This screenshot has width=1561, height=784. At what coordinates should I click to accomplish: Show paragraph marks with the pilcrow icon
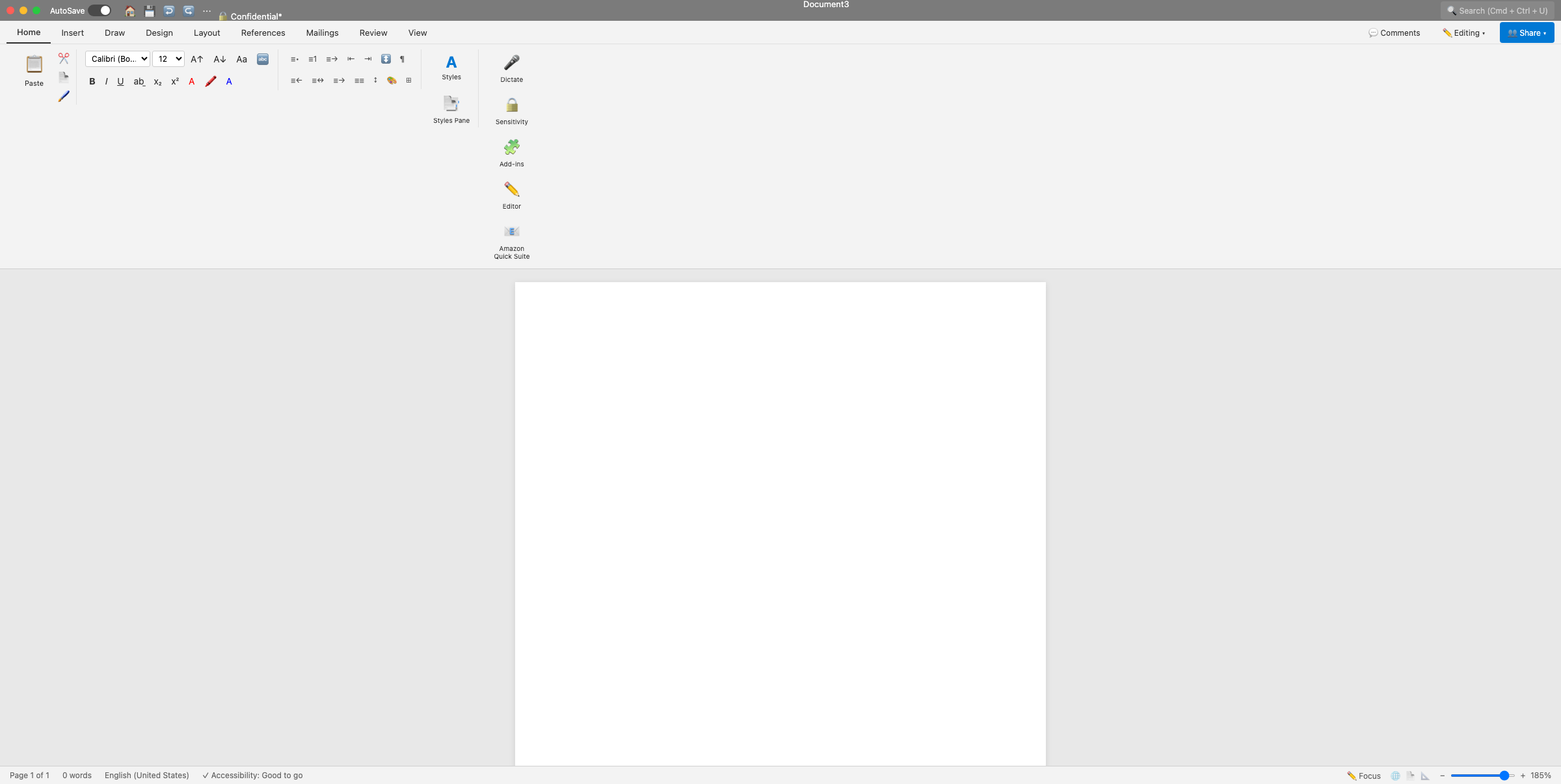pos(402,59)
